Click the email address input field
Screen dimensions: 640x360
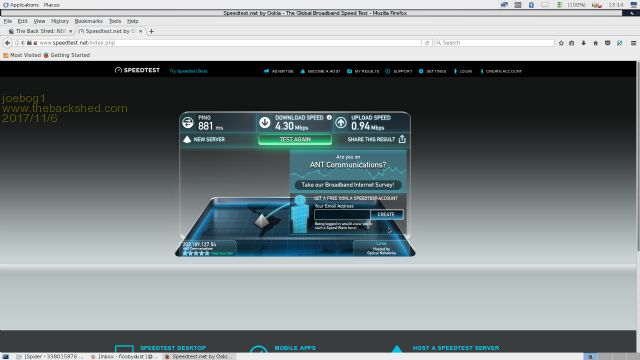342,214
